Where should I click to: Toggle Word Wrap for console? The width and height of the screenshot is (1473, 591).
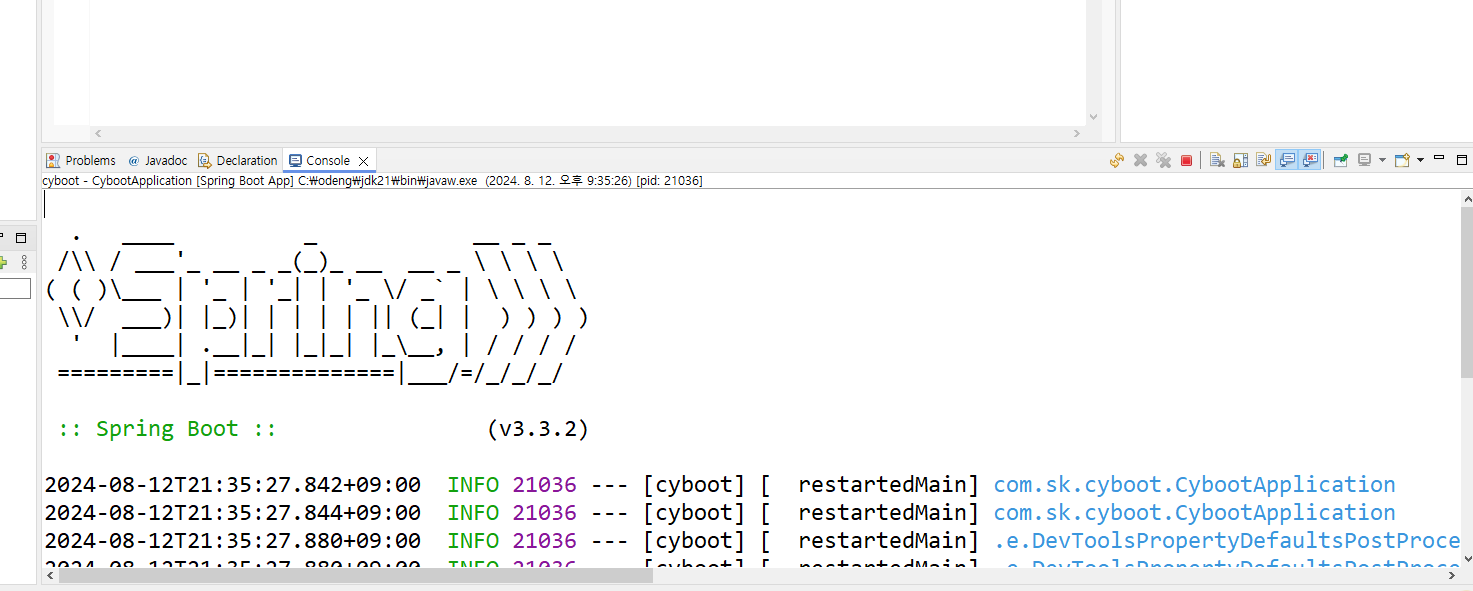[1263, 160]
